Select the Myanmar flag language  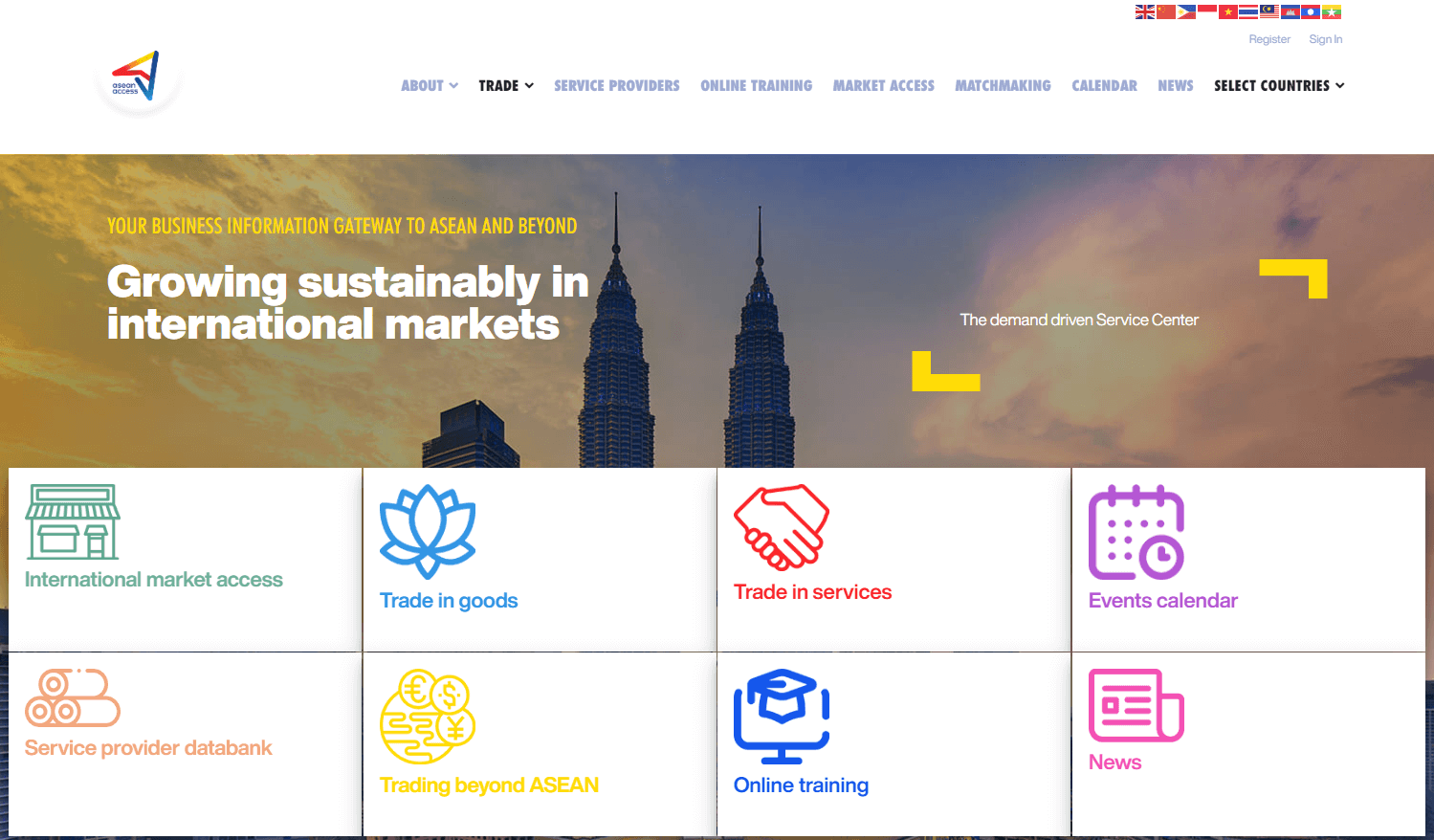(x=1332, y=11)
